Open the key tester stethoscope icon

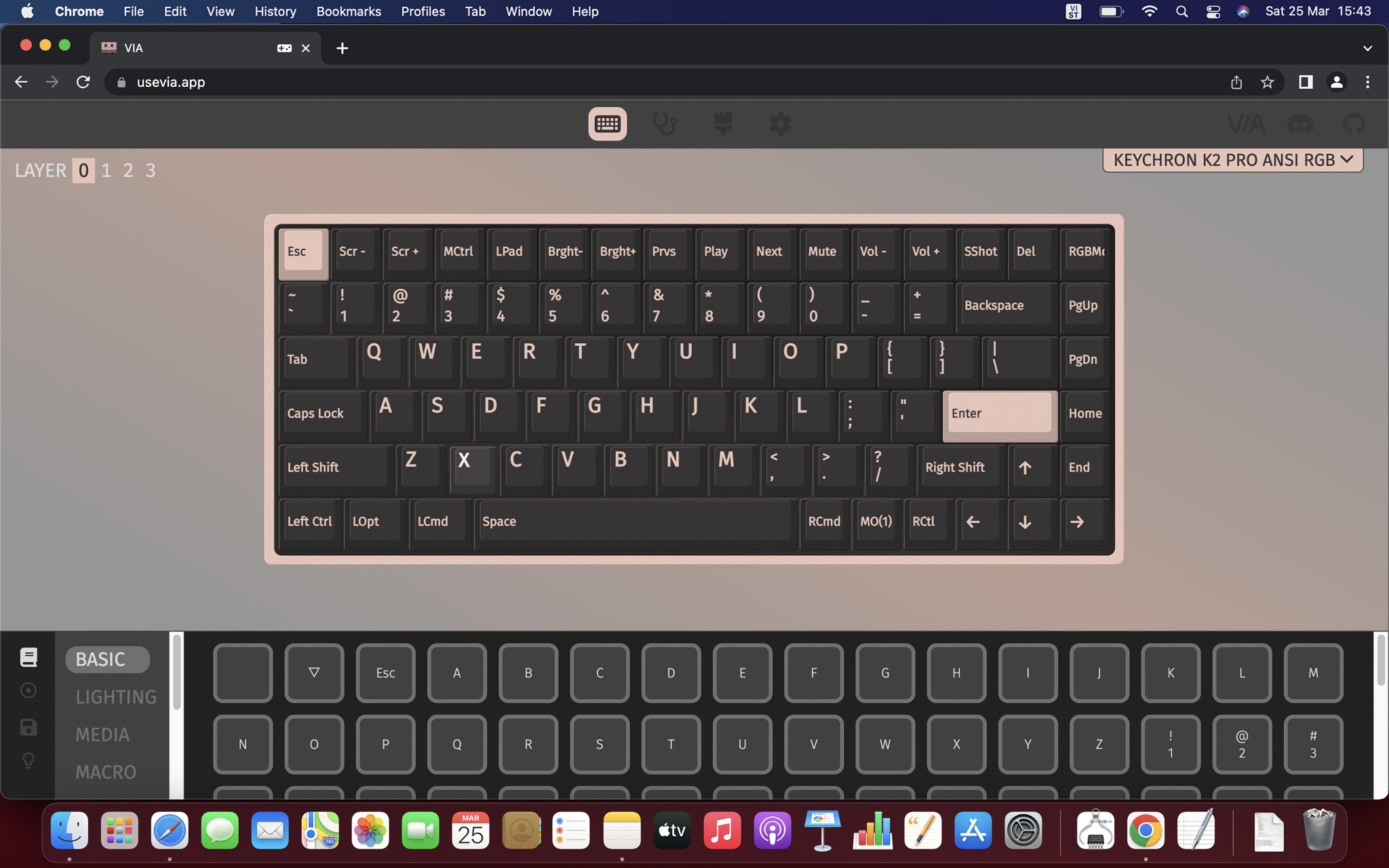pyautogui.click(x=665, y=124)
